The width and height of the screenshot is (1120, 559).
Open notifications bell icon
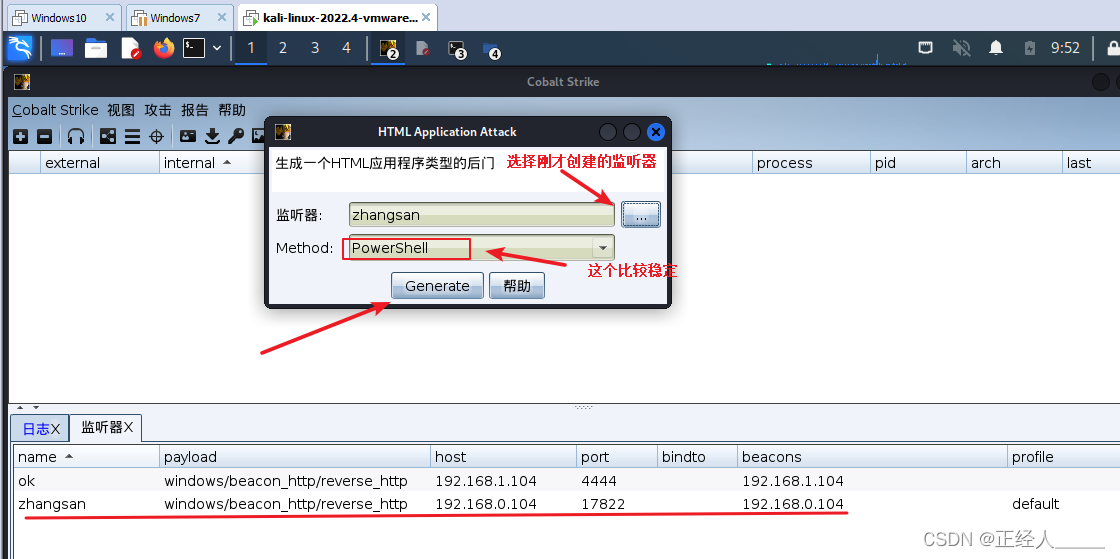996,48
